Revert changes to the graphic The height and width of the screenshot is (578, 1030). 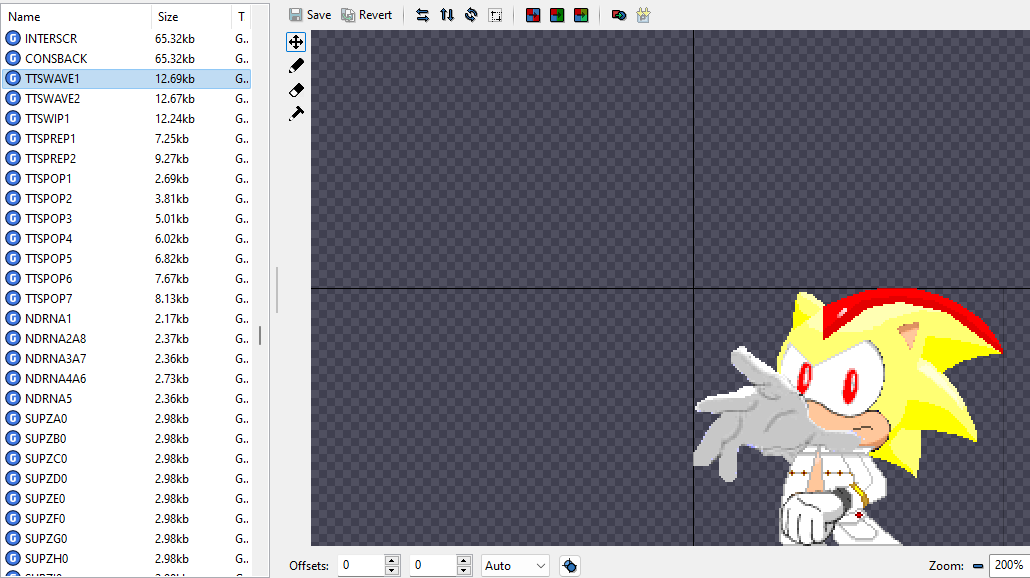click(x=367, y=15)
